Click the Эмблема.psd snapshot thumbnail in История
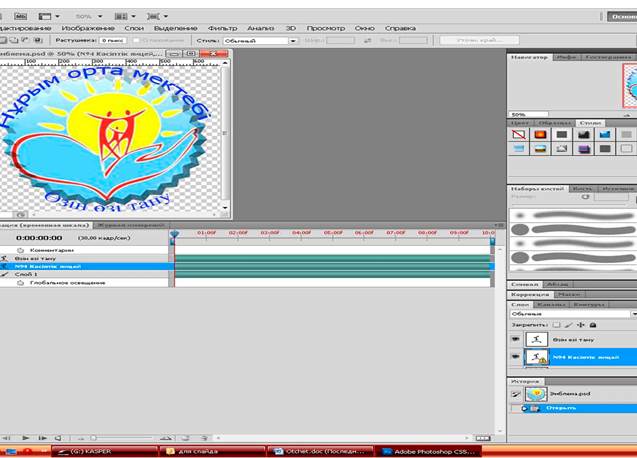The height and width of the screenshot is (458, 637). click(534, 394)
